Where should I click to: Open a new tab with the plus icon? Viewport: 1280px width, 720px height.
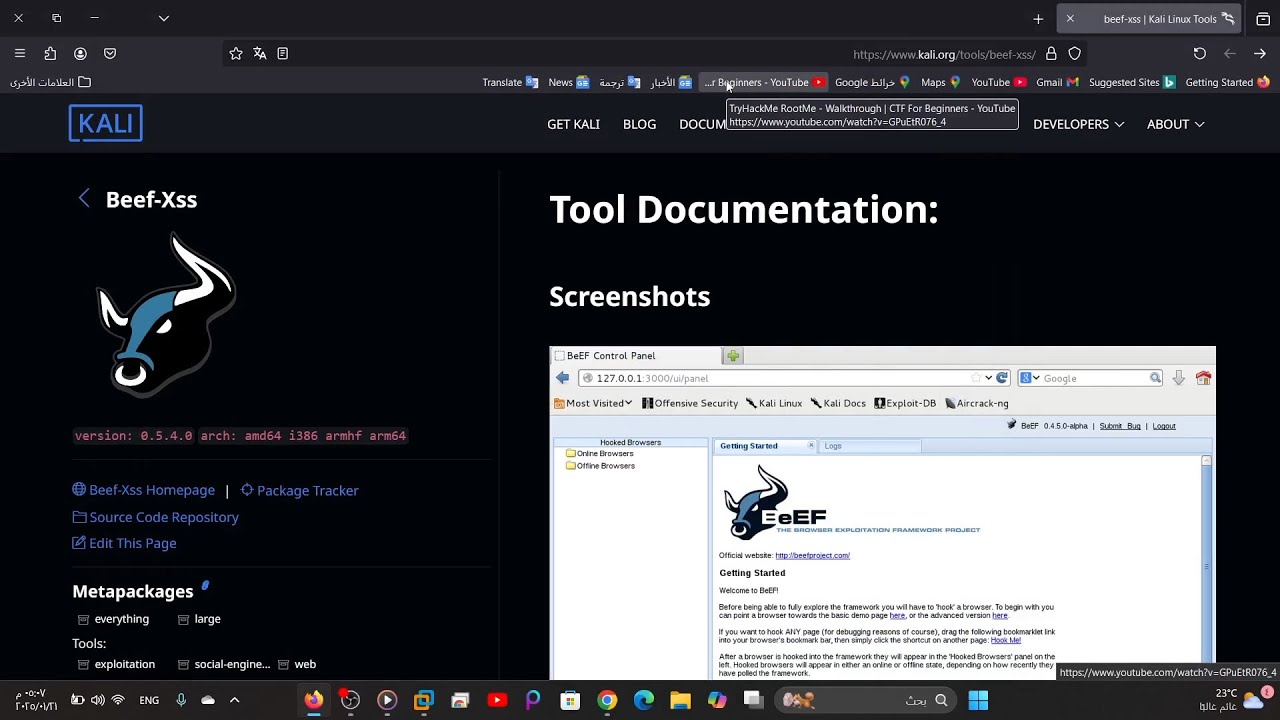click(x=1038, y=18)
